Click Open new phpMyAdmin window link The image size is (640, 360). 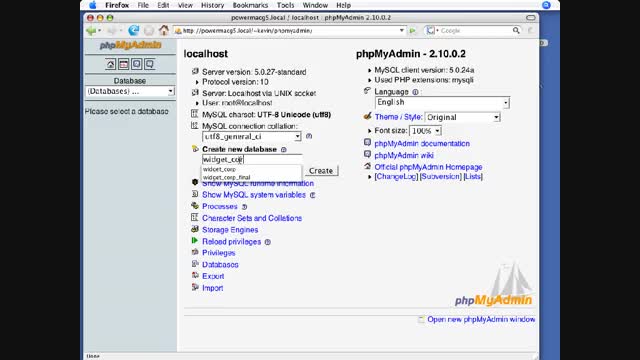point(481,320)
